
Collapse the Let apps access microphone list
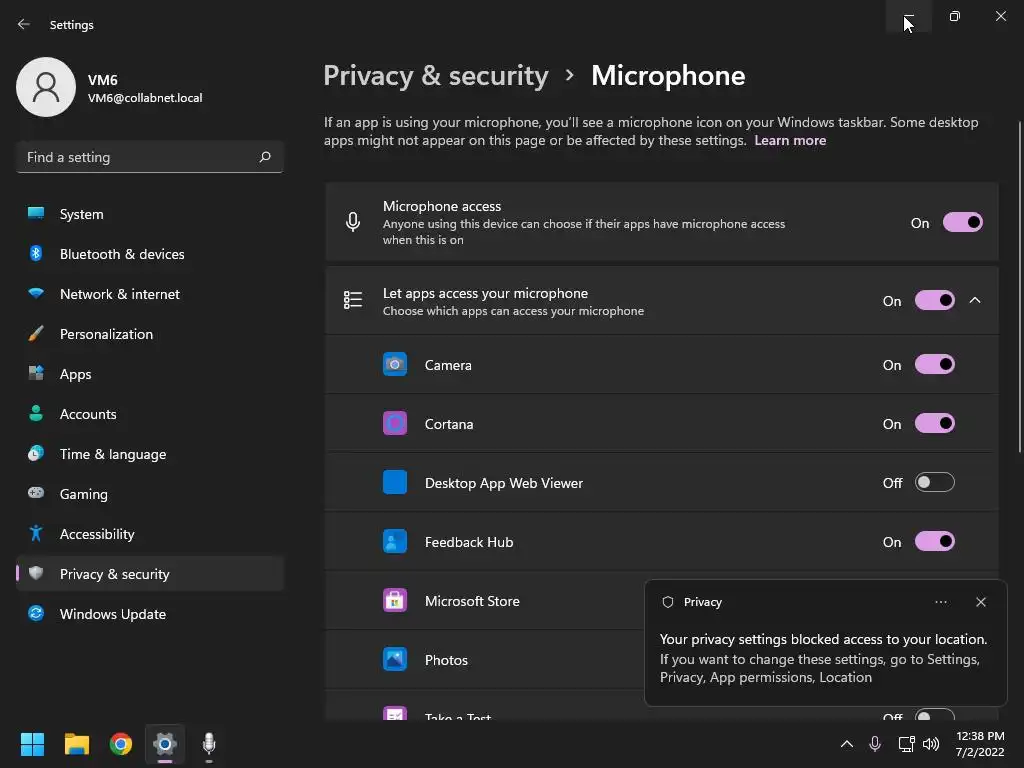point(975,301)
